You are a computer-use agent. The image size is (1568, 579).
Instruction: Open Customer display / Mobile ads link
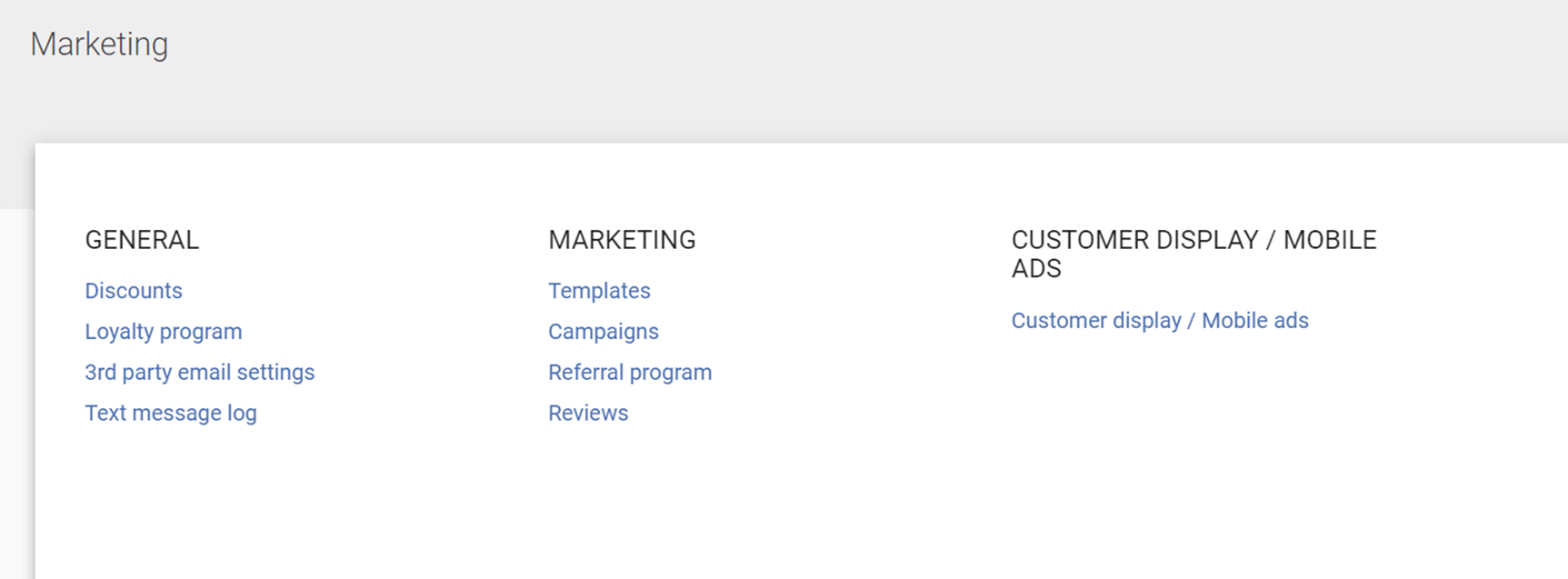pyautogui.click(x=1160, y=321)
